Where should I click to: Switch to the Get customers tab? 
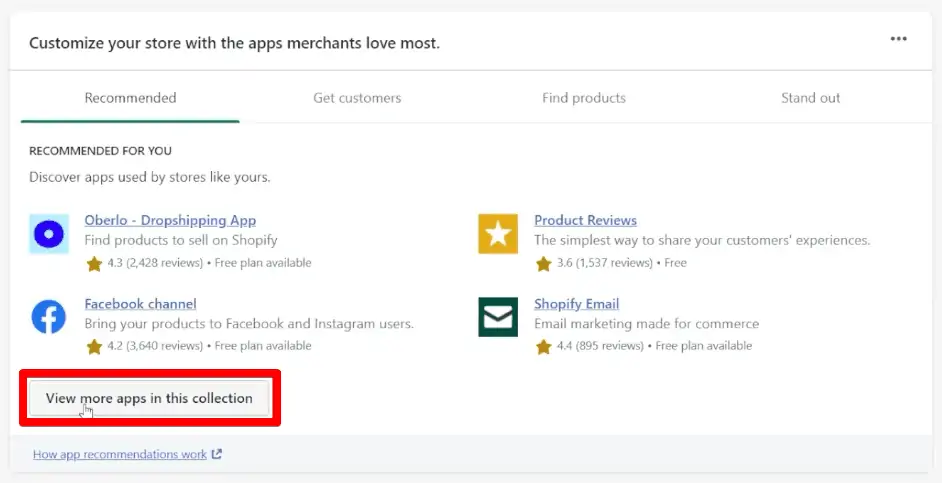[357, 98]
